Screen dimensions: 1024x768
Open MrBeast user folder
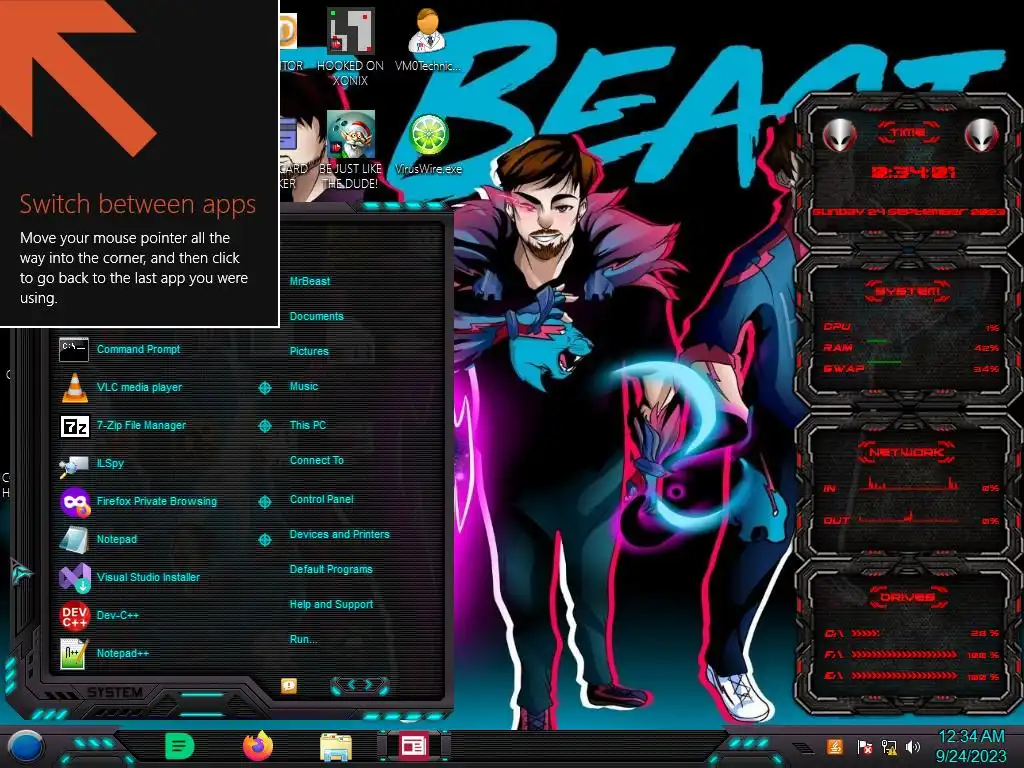pyautogui.click(x=310, y=281)
